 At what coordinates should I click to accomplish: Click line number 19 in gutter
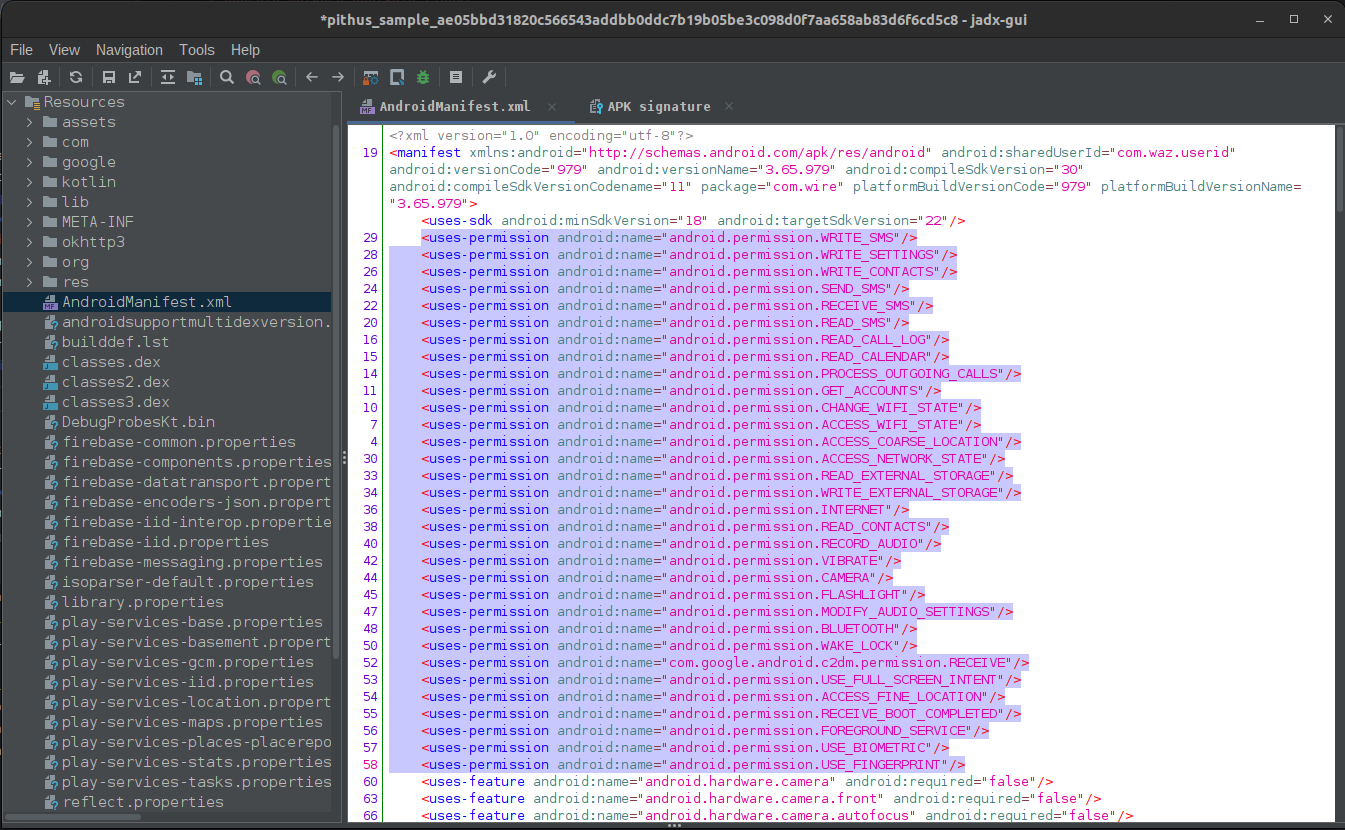[x=370, y=153]
